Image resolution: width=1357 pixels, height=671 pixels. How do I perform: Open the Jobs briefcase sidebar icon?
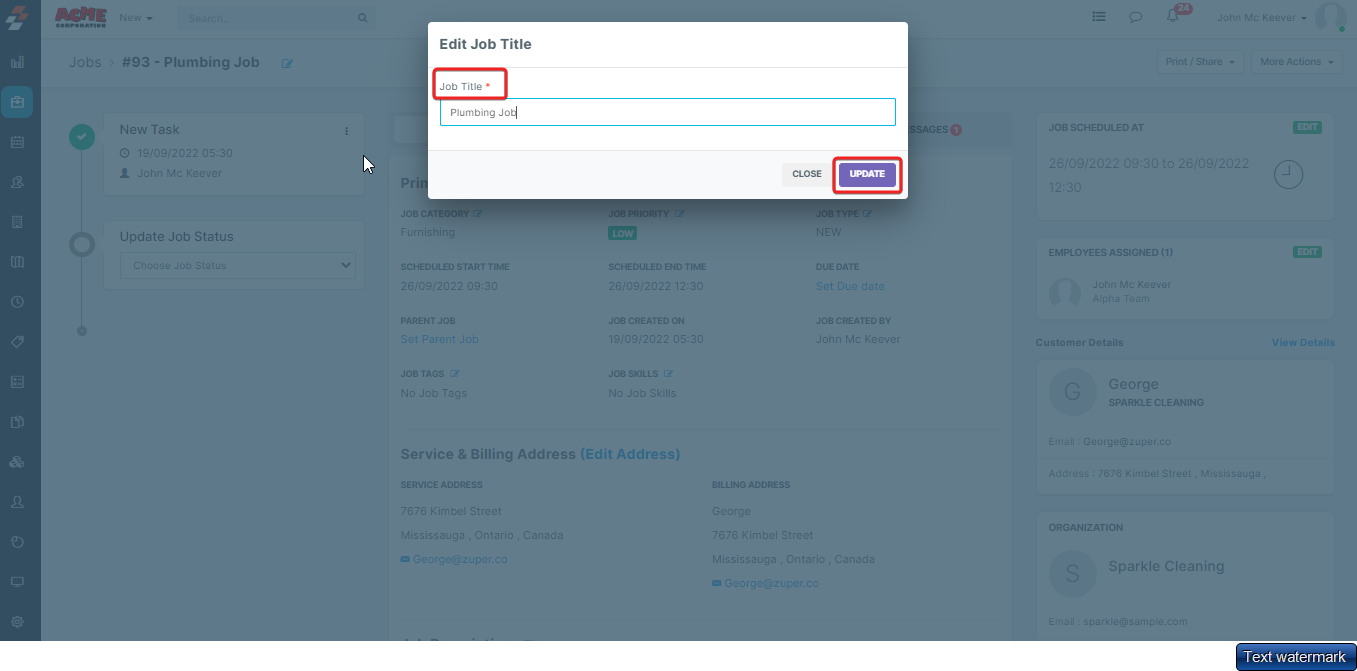pos(17,102)
